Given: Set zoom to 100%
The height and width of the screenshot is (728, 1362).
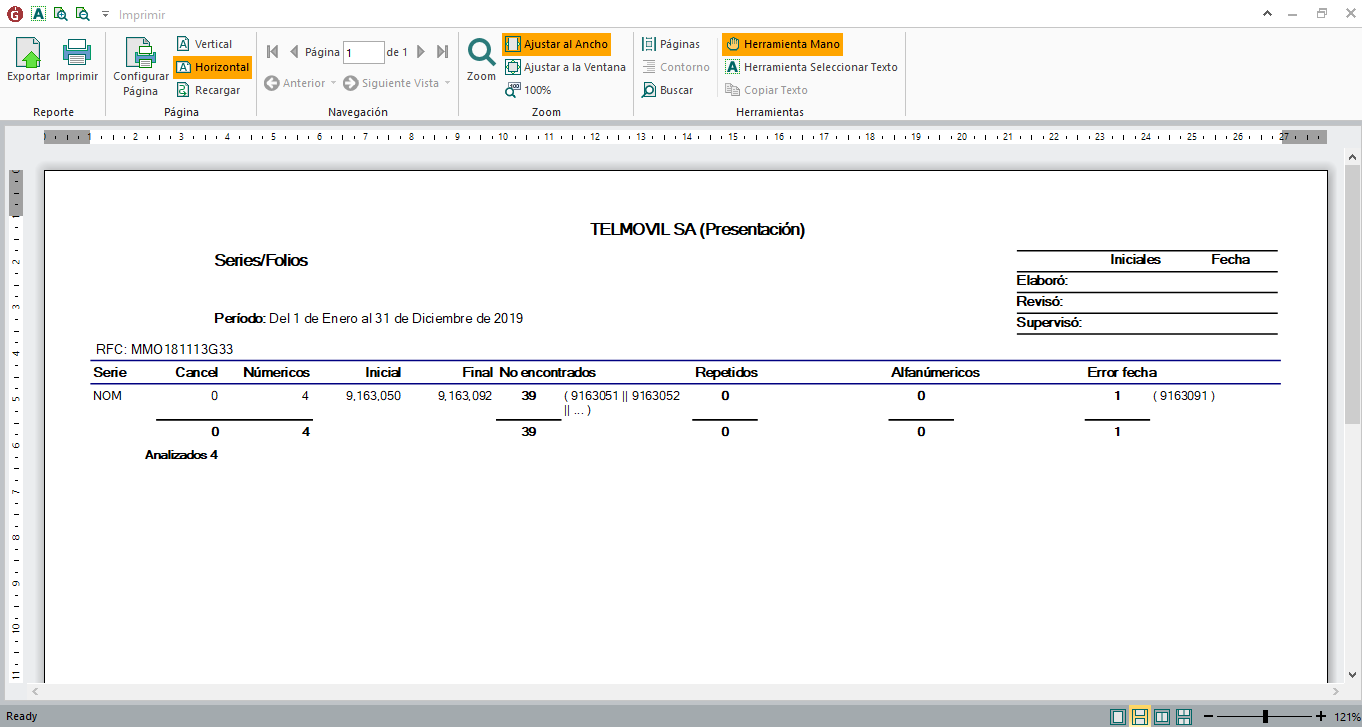Looking at the screenshot, I should pyautogui.click(x=528, y=90).
